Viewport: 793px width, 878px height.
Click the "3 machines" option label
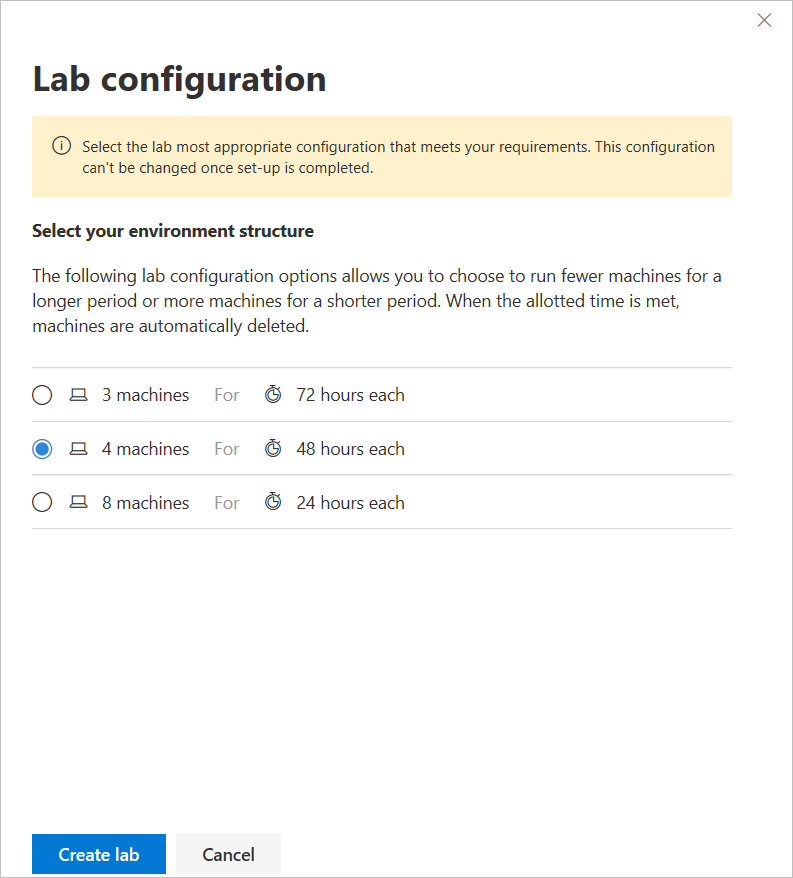(x=145, y=395)
